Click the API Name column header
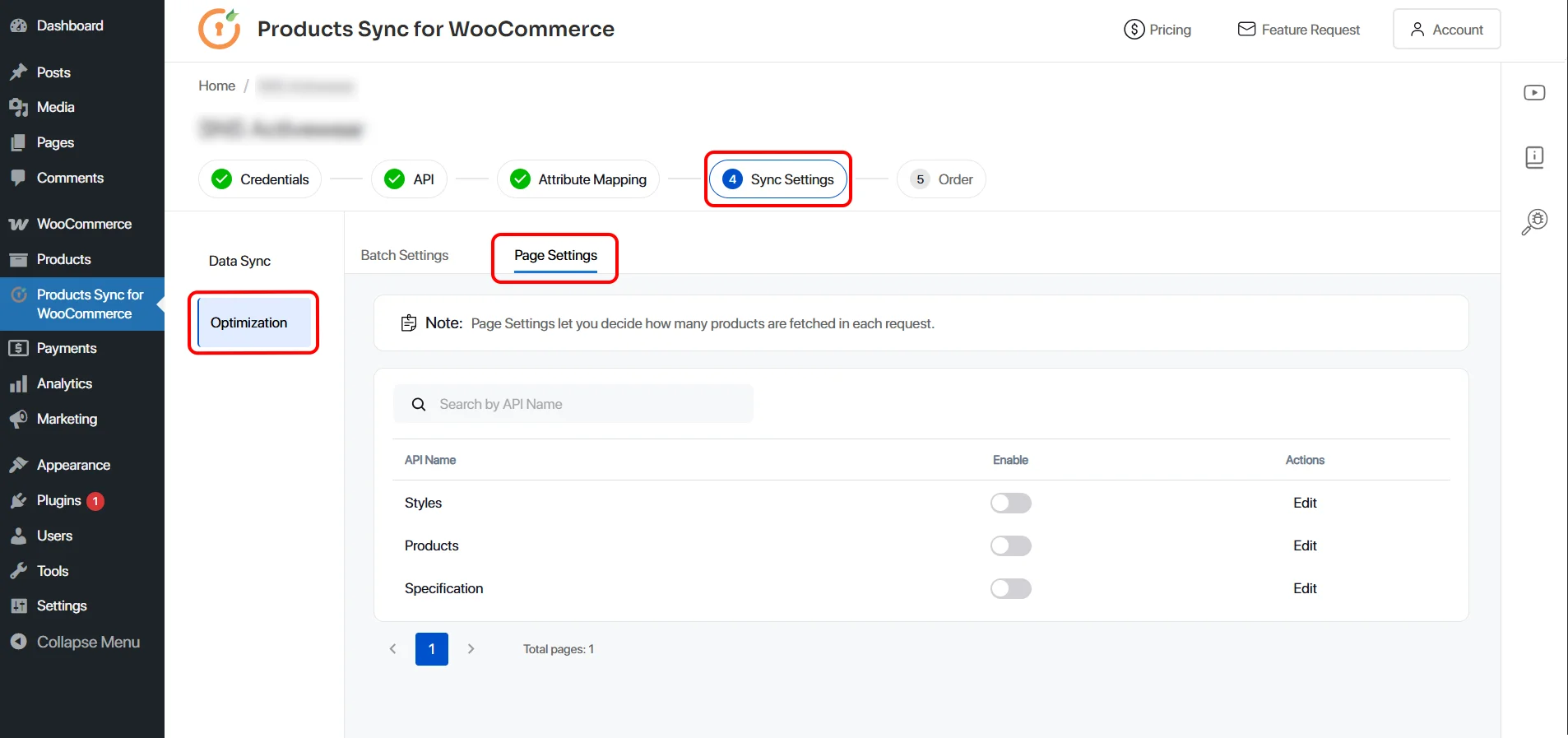 430,460
